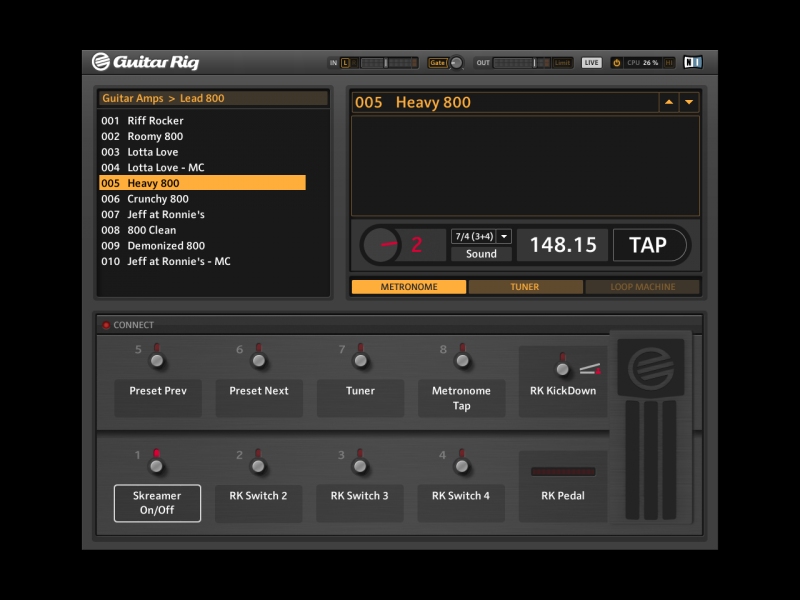The image size is (800, 600).
Task: Click the Gate threshold knob
Action: point(457,62)
